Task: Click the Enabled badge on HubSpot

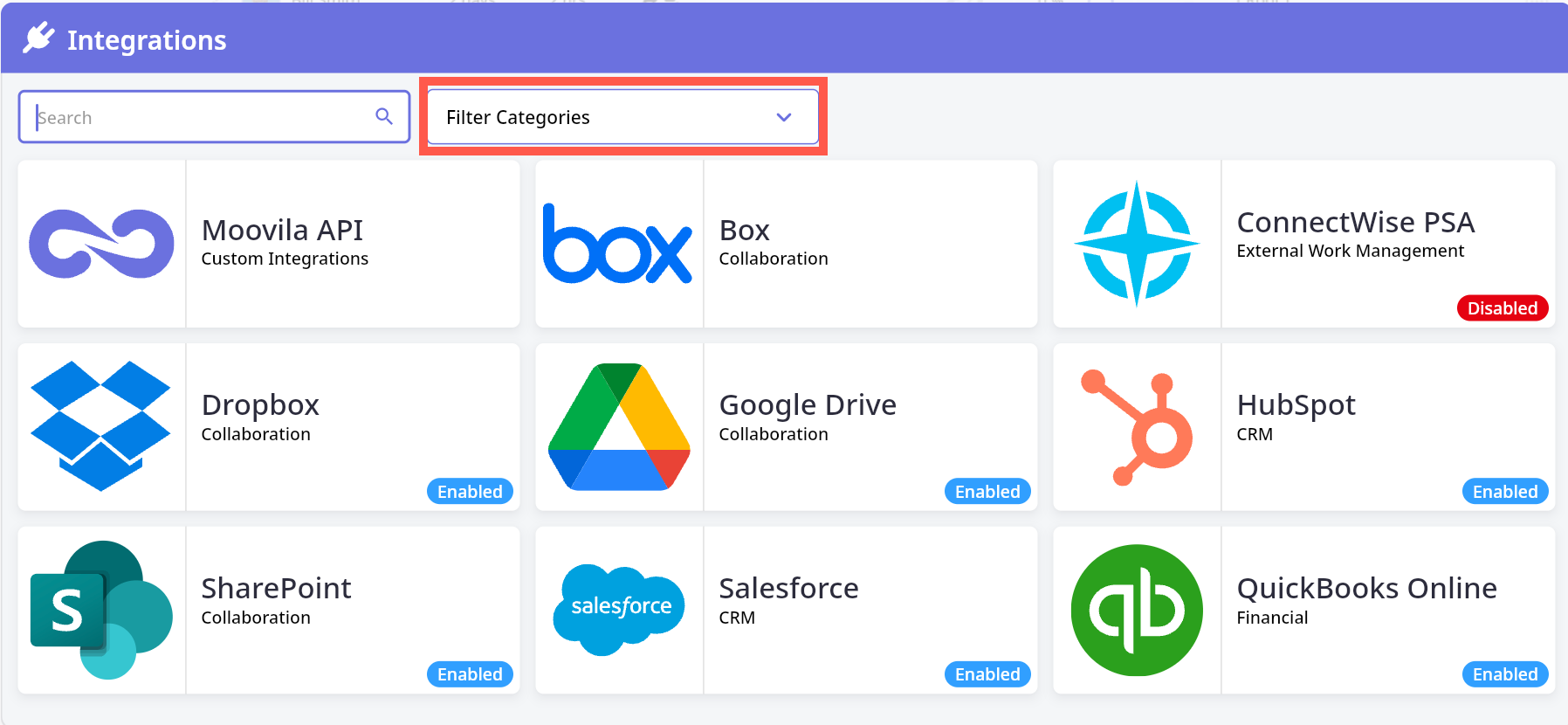Action: pos(1505,492)
